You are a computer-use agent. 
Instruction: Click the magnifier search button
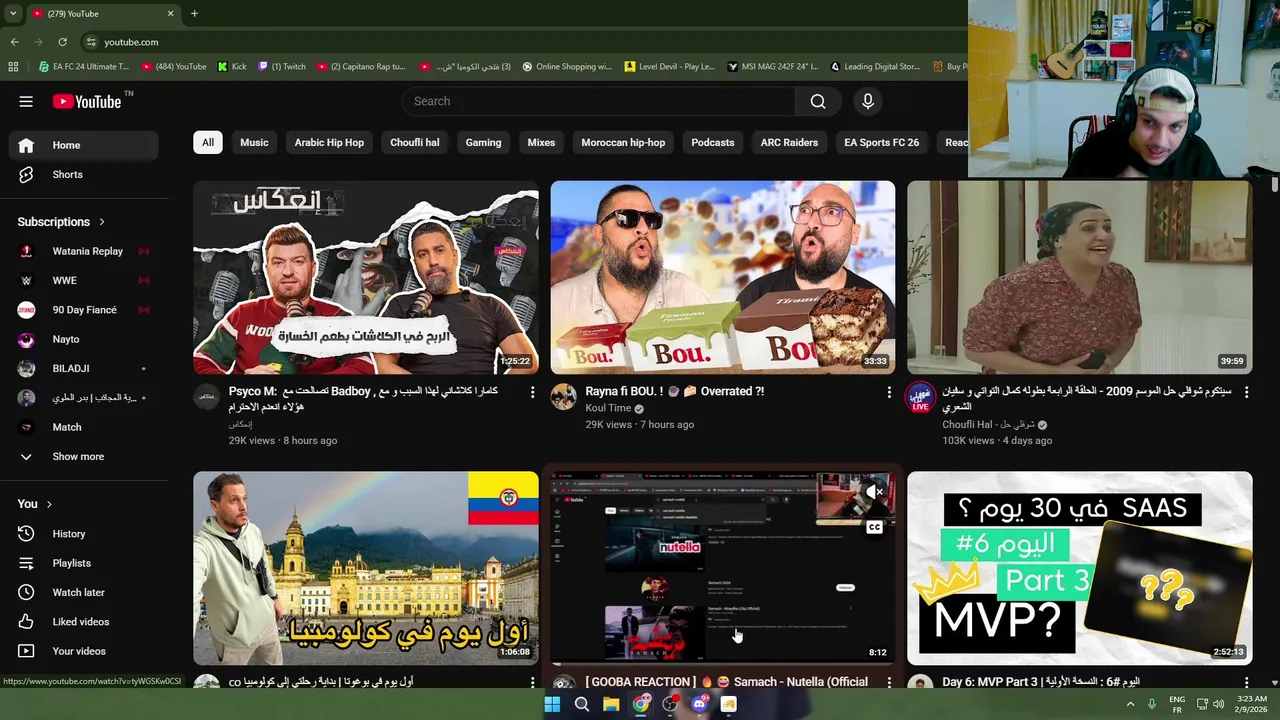coord(818,101)
